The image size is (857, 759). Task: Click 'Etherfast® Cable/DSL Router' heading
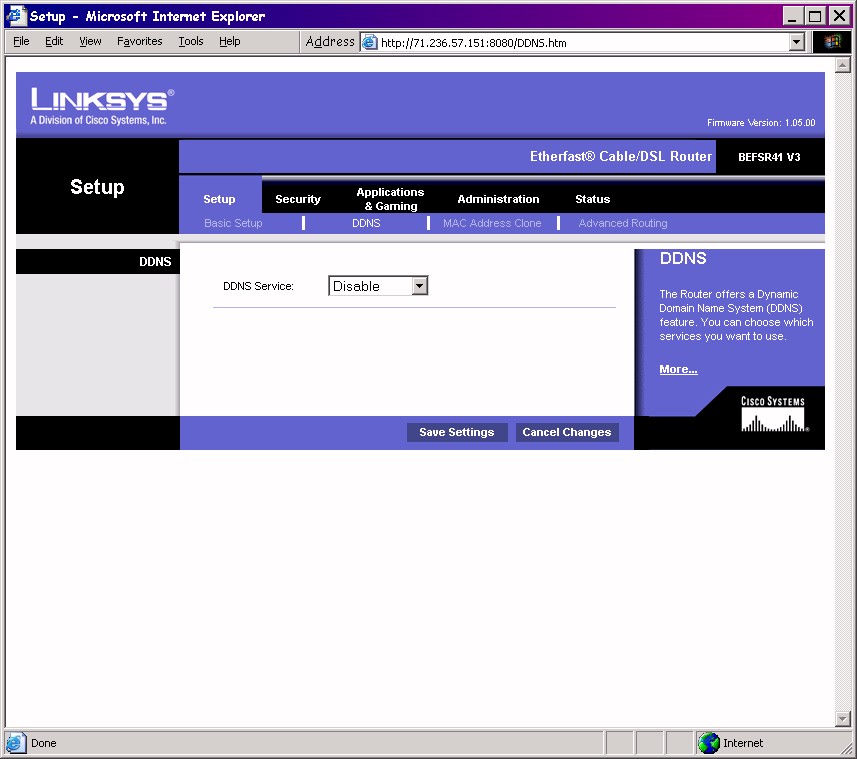click(621, 157)
